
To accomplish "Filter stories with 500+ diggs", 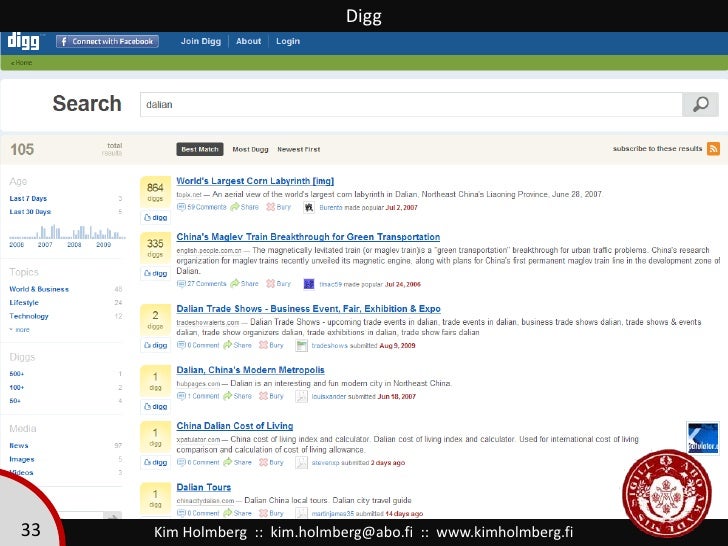I will (17, 374).
